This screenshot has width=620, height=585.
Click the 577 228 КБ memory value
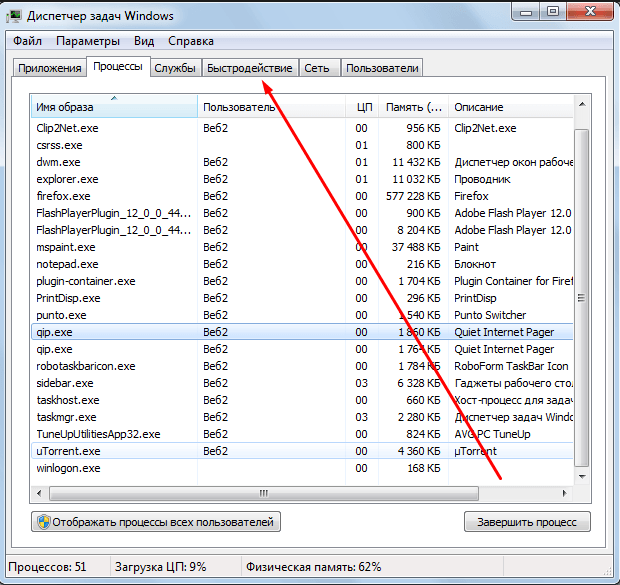tap(413, 196)
